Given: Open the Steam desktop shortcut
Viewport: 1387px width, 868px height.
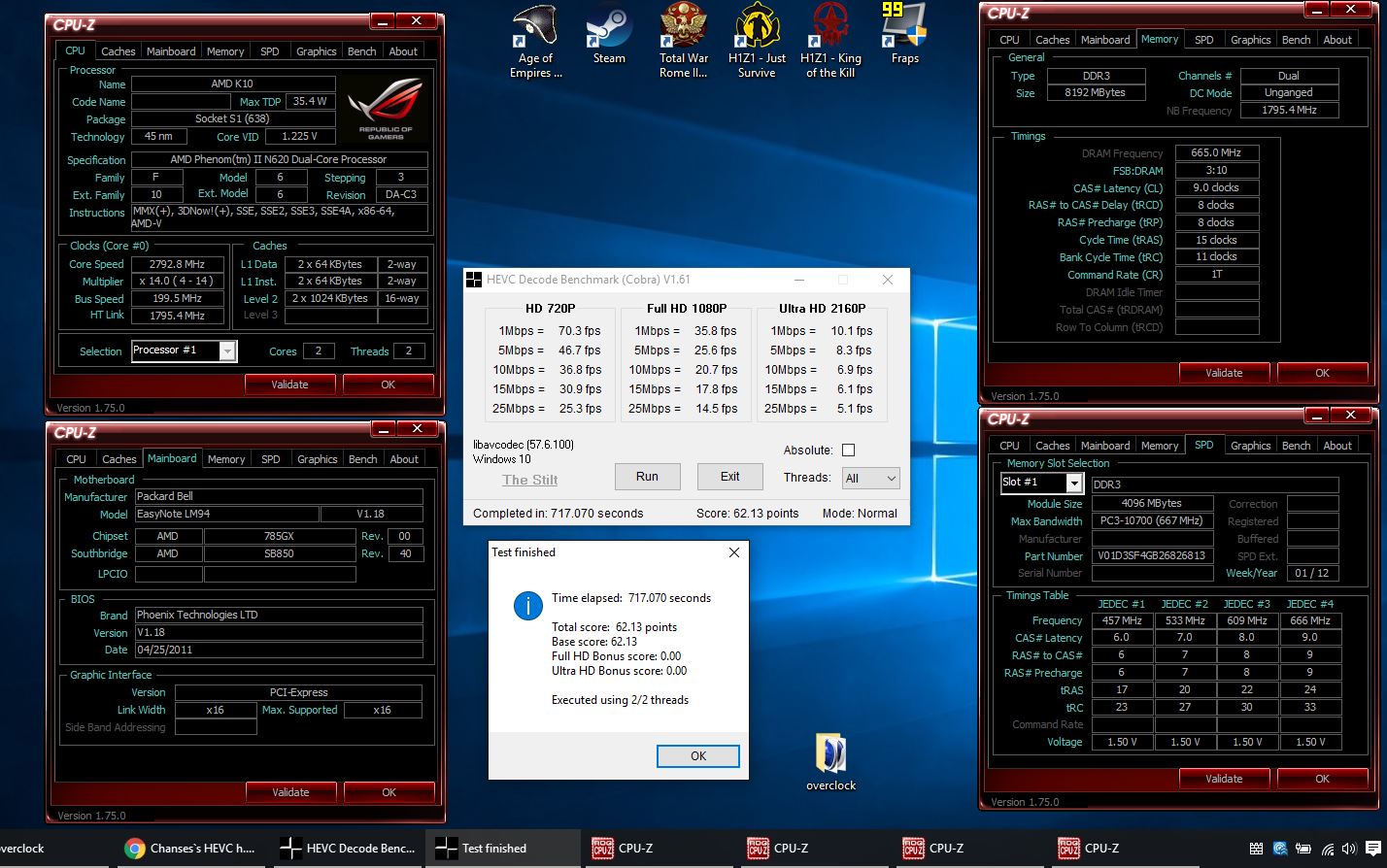Looking at the screenshot, I should click(609, 35).
